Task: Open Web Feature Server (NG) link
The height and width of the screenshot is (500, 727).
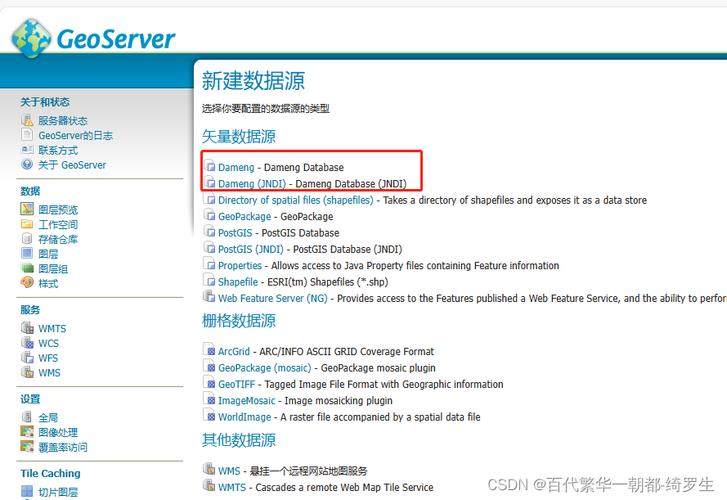Action: pyautogui.click(x=273, y=298)
